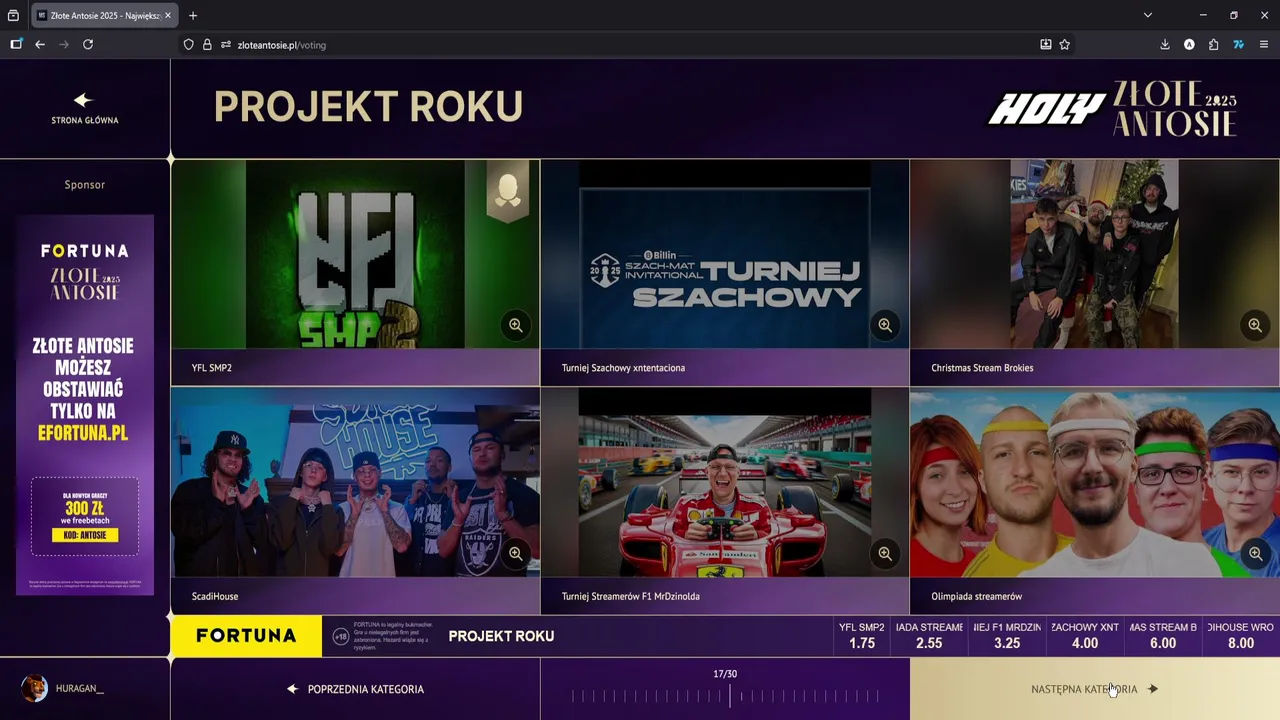Open magnifier on Turniej Szachowy xntentaciona card

(x=885, y=325)
